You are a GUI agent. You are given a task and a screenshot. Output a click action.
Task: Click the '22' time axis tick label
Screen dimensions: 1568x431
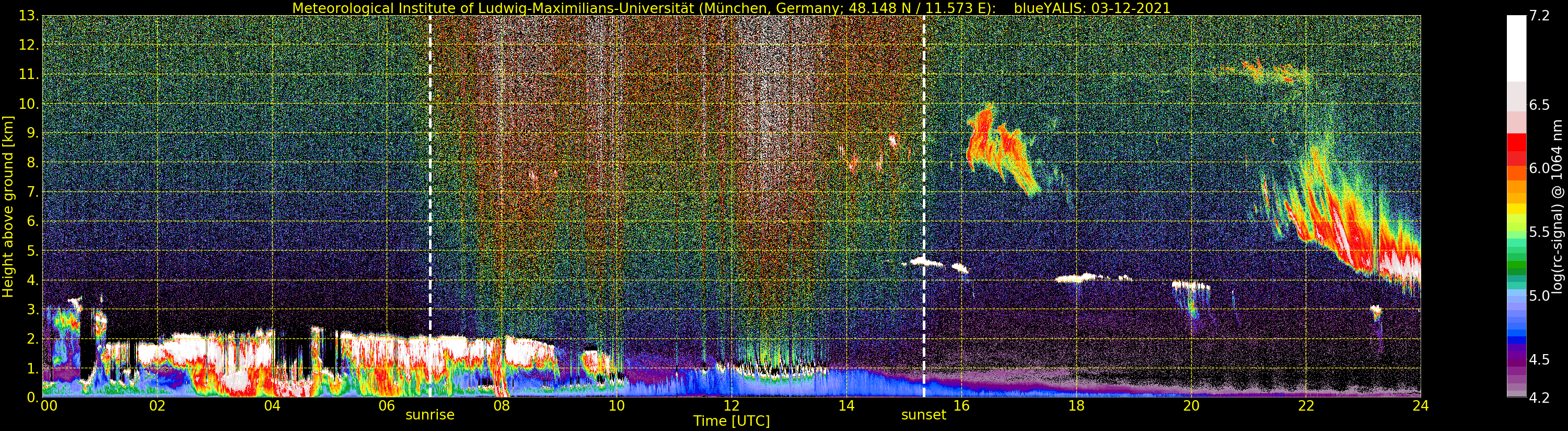click(x=1306, y=405)
